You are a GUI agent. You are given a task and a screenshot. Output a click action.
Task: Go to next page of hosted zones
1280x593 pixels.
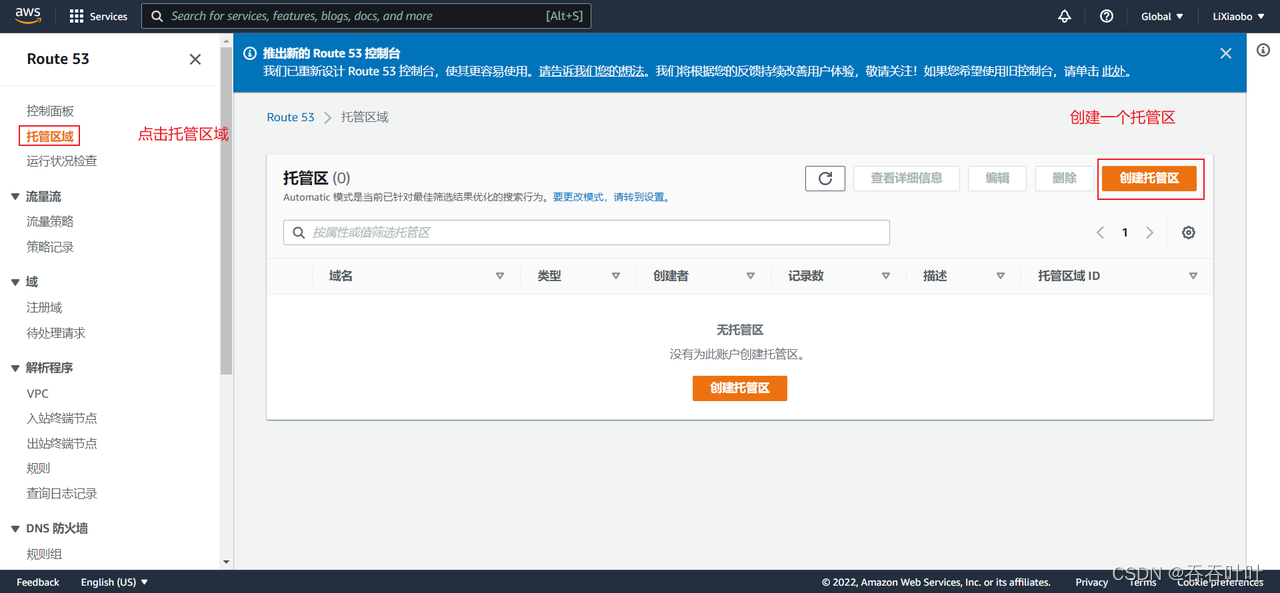click(1150, 232)
